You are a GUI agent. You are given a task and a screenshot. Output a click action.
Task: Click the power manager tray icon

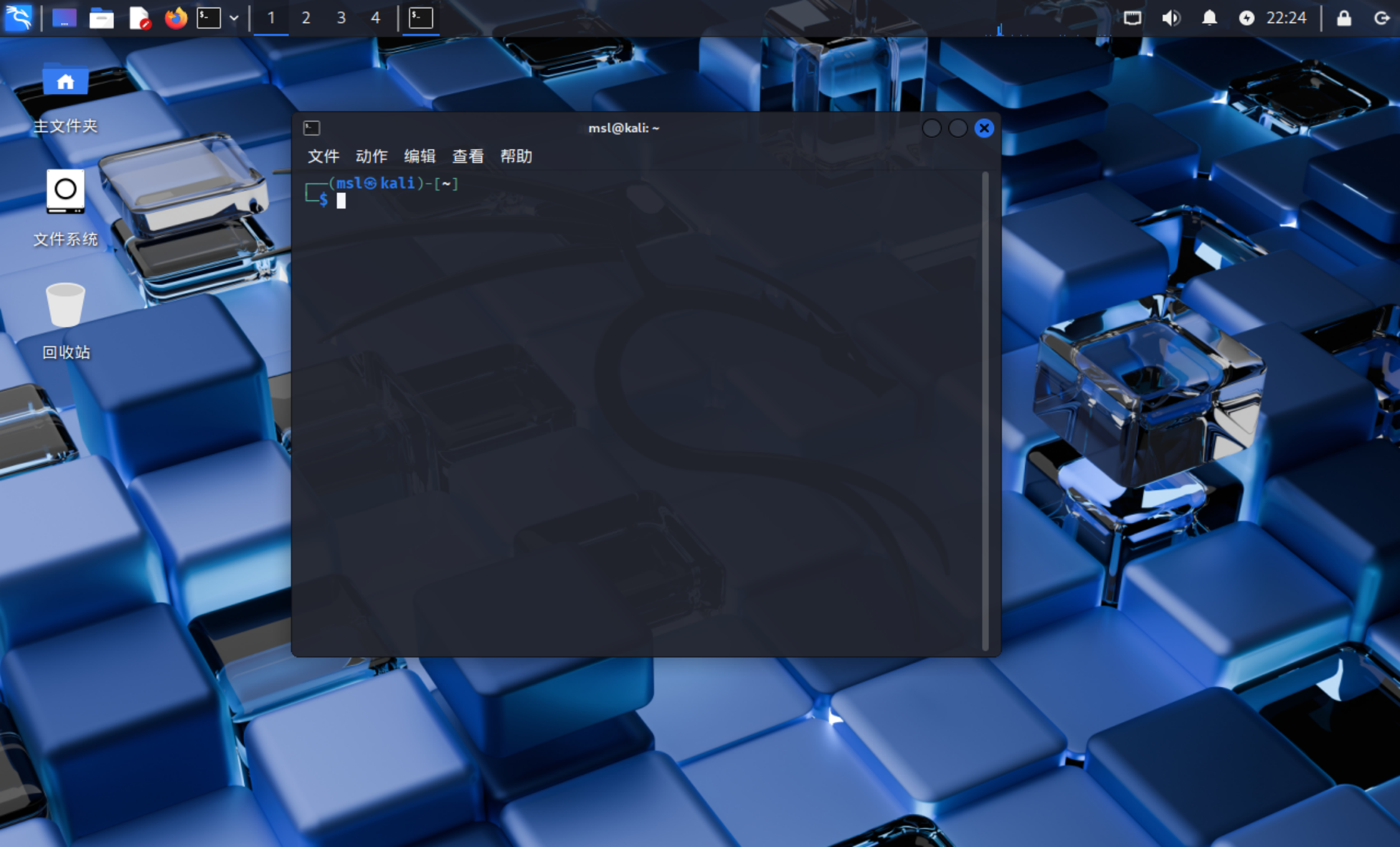pos(1246,17)
